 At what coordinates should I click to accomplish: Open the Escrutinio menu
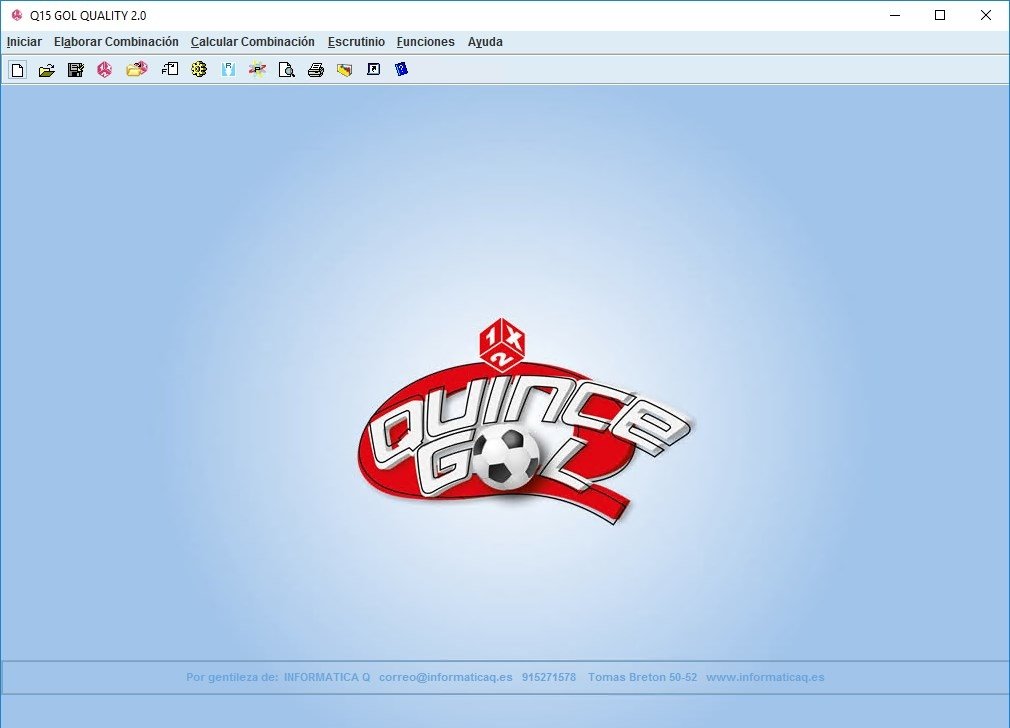coord(356,42)
